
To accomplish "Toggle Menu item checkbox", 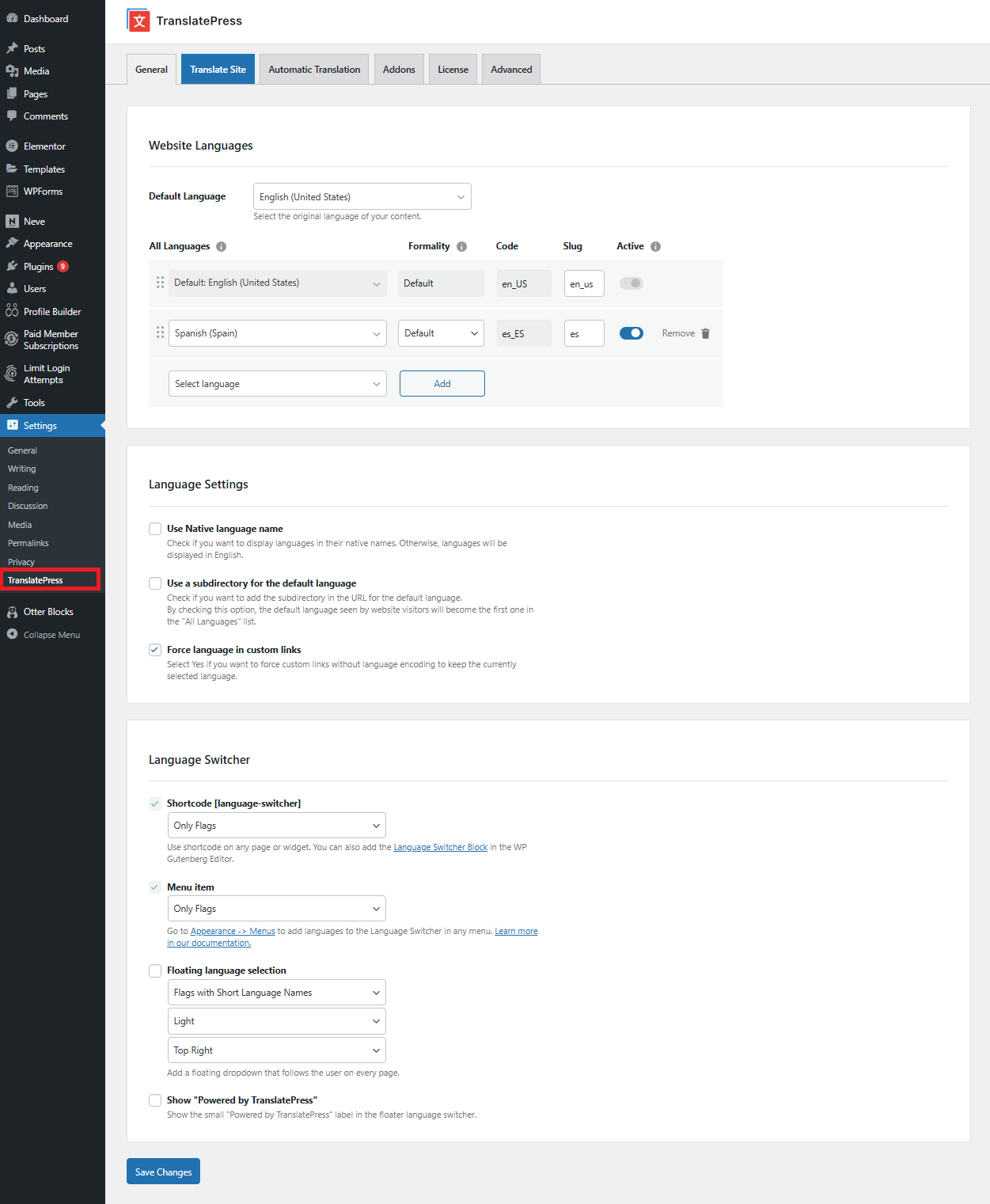I will 155,887.
